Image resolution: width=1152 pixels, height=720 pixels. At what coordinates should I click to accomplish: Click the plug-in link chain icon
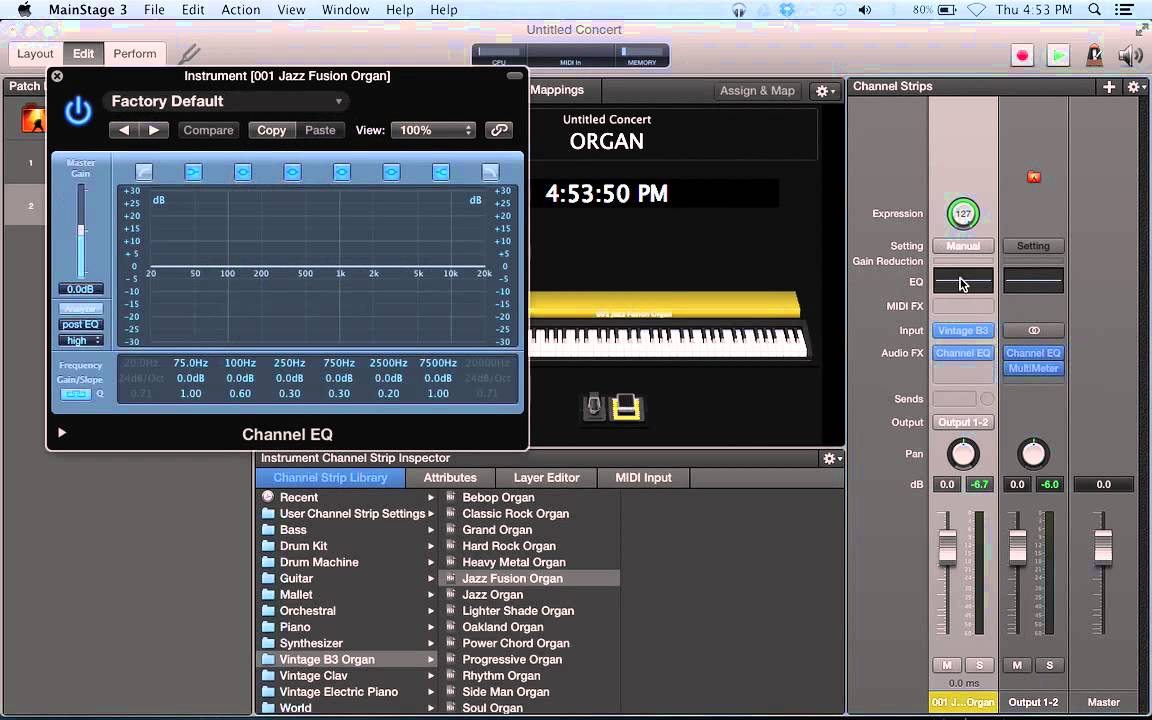click(499, 130)
